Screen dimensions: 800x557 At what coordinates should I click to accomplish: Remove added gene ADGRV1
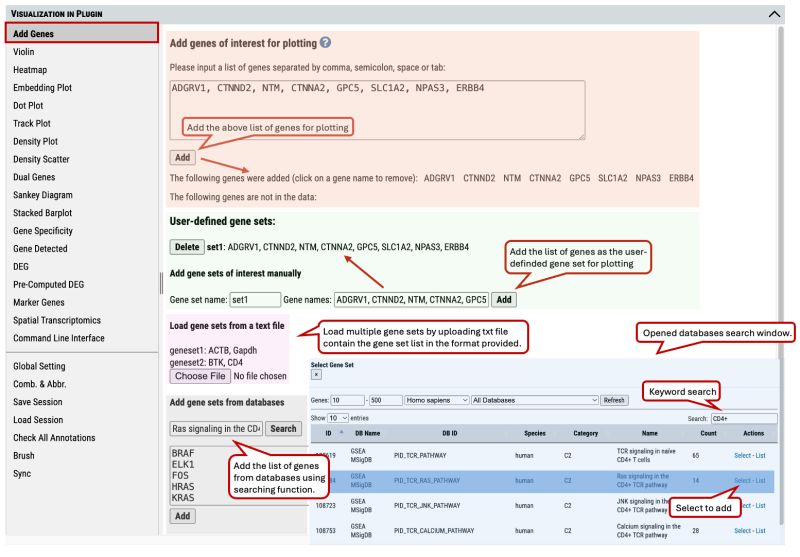pyautogui.click(x=439, y=178)
